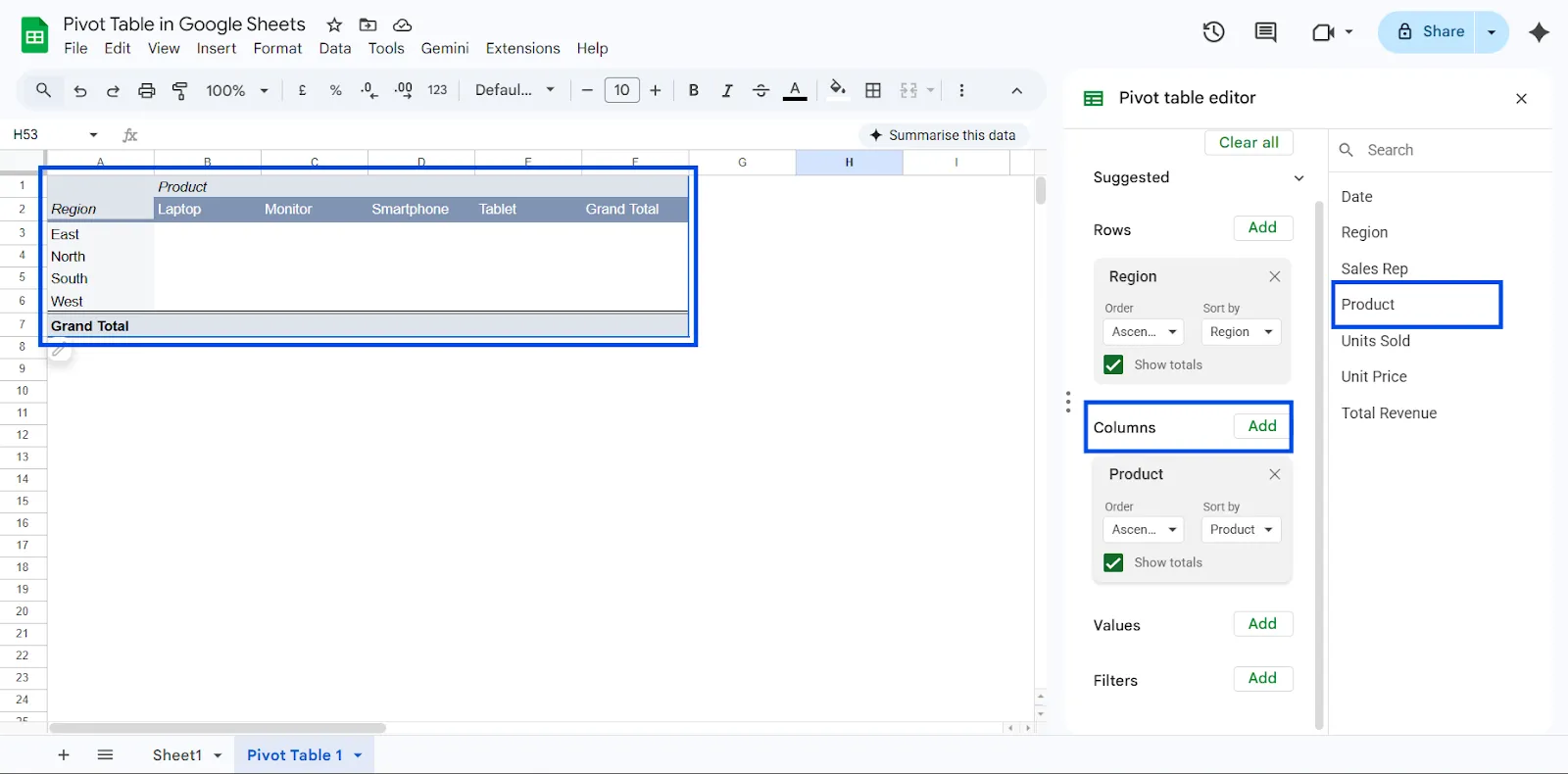Toggle Show totals for Region

tap(1113, 364)
